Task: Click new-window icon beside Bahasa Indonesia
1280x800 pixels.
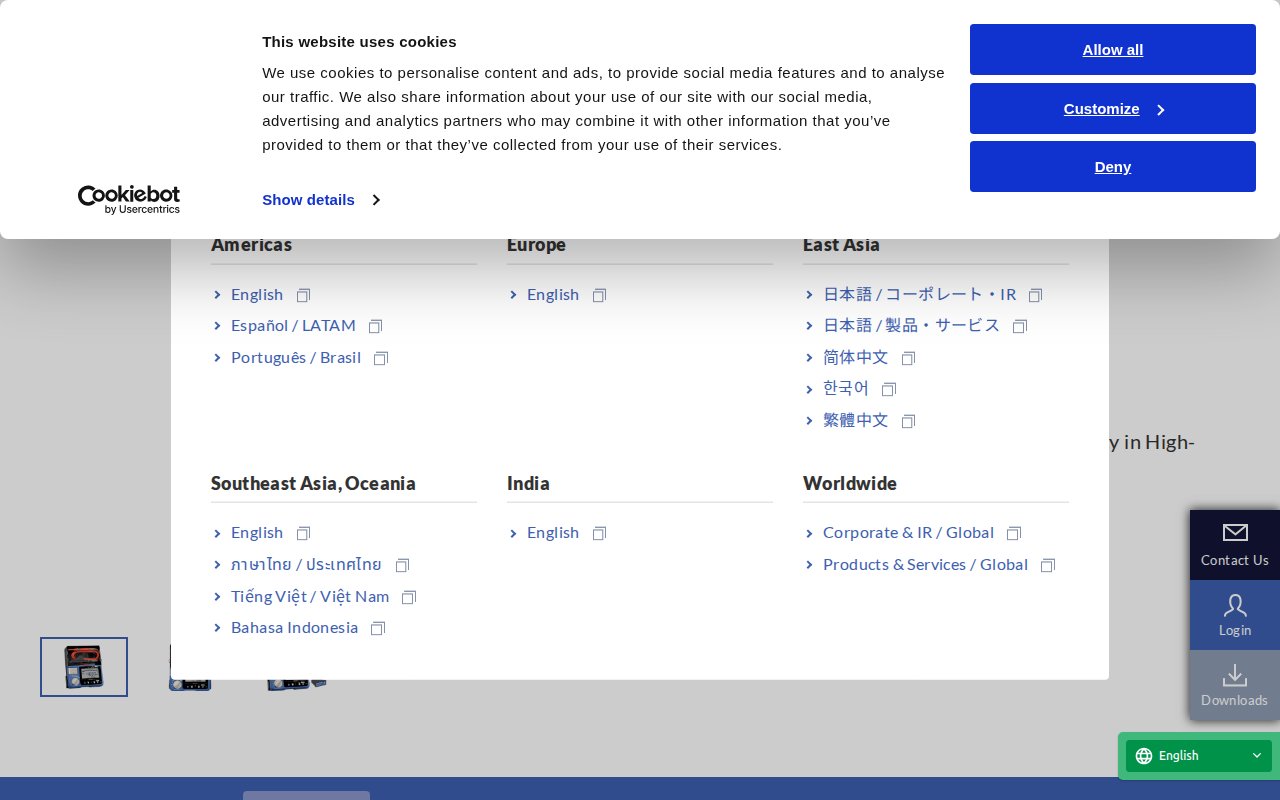Action: (x=378, y=628)
